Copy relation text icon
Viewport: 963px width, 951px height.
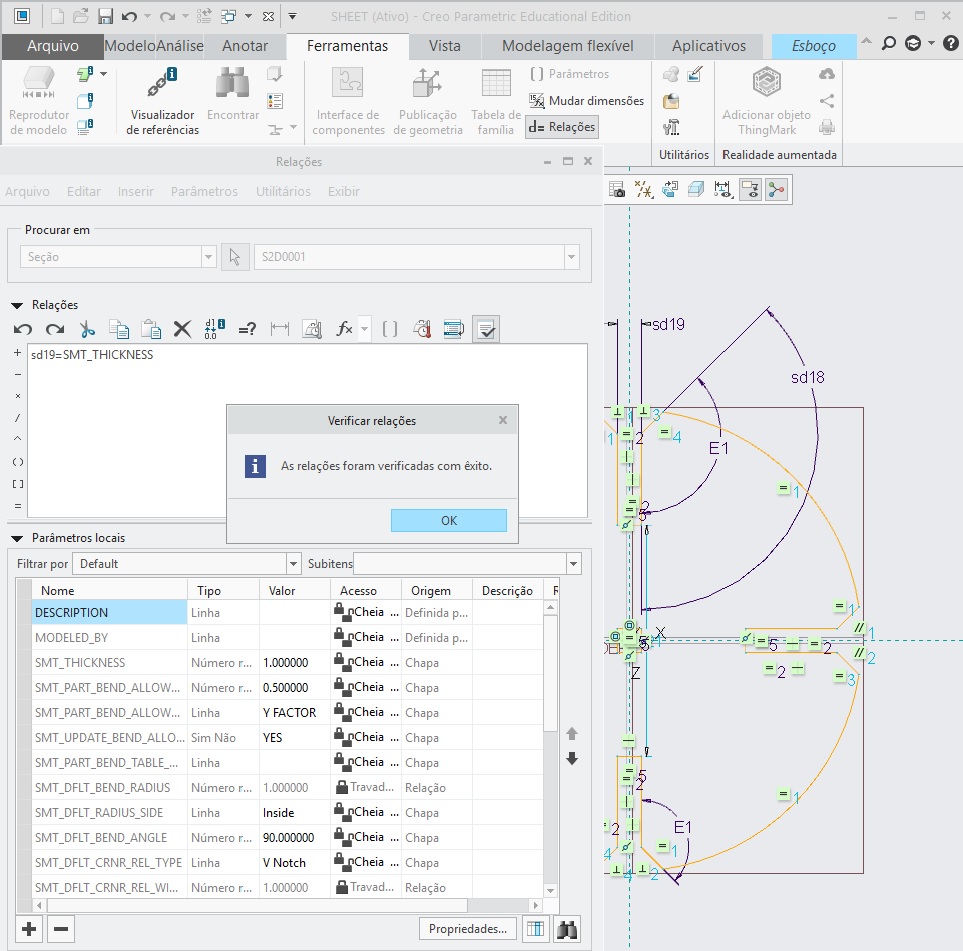(119, 329)
